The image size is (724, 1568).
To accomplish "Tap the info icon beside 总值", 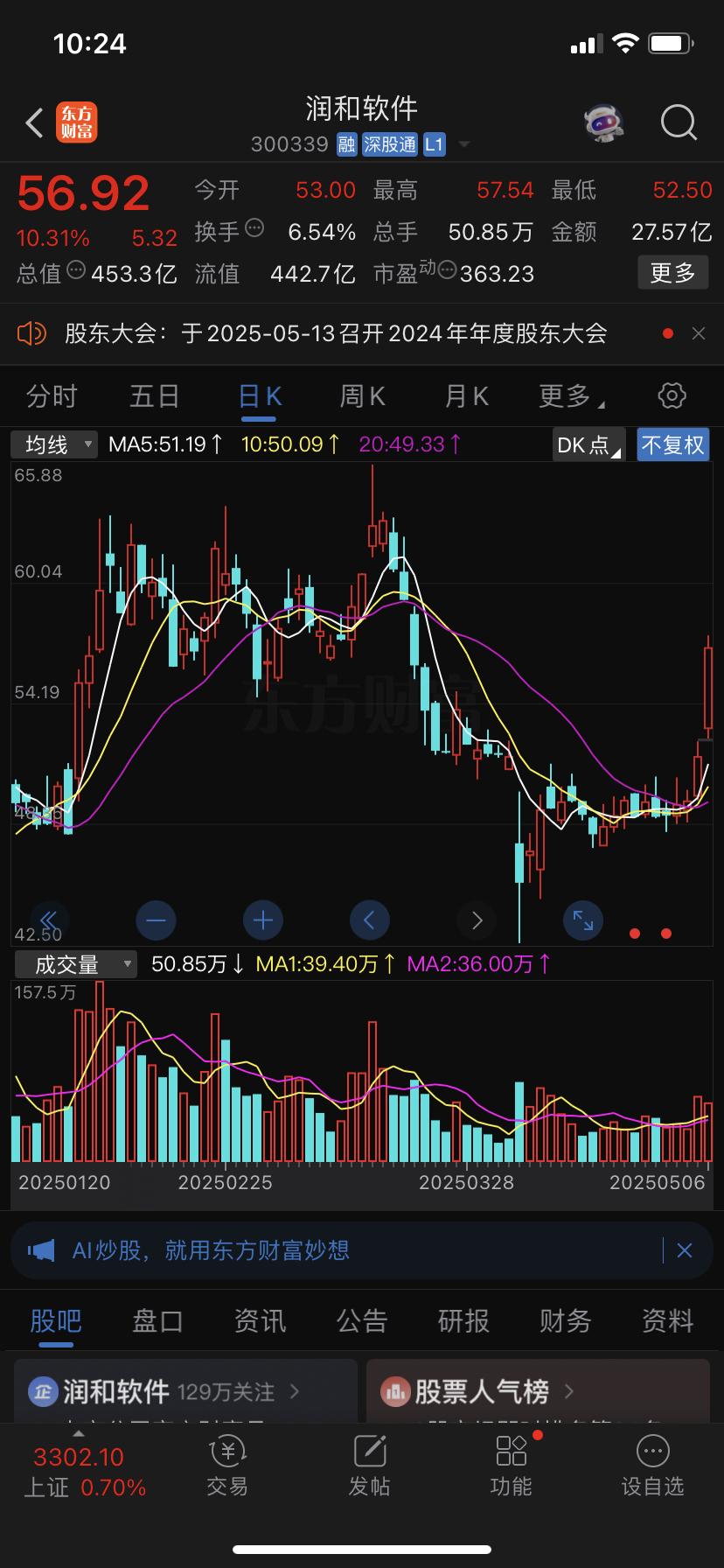I will point(76,269).
